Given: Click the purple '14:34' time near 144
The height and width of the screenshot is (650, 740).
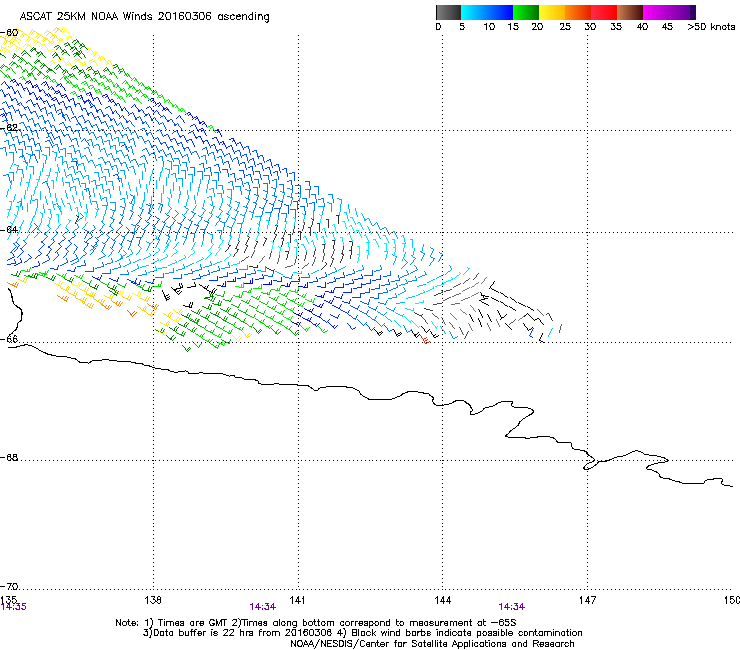Looking at the screenshot, I should (512, 607).
